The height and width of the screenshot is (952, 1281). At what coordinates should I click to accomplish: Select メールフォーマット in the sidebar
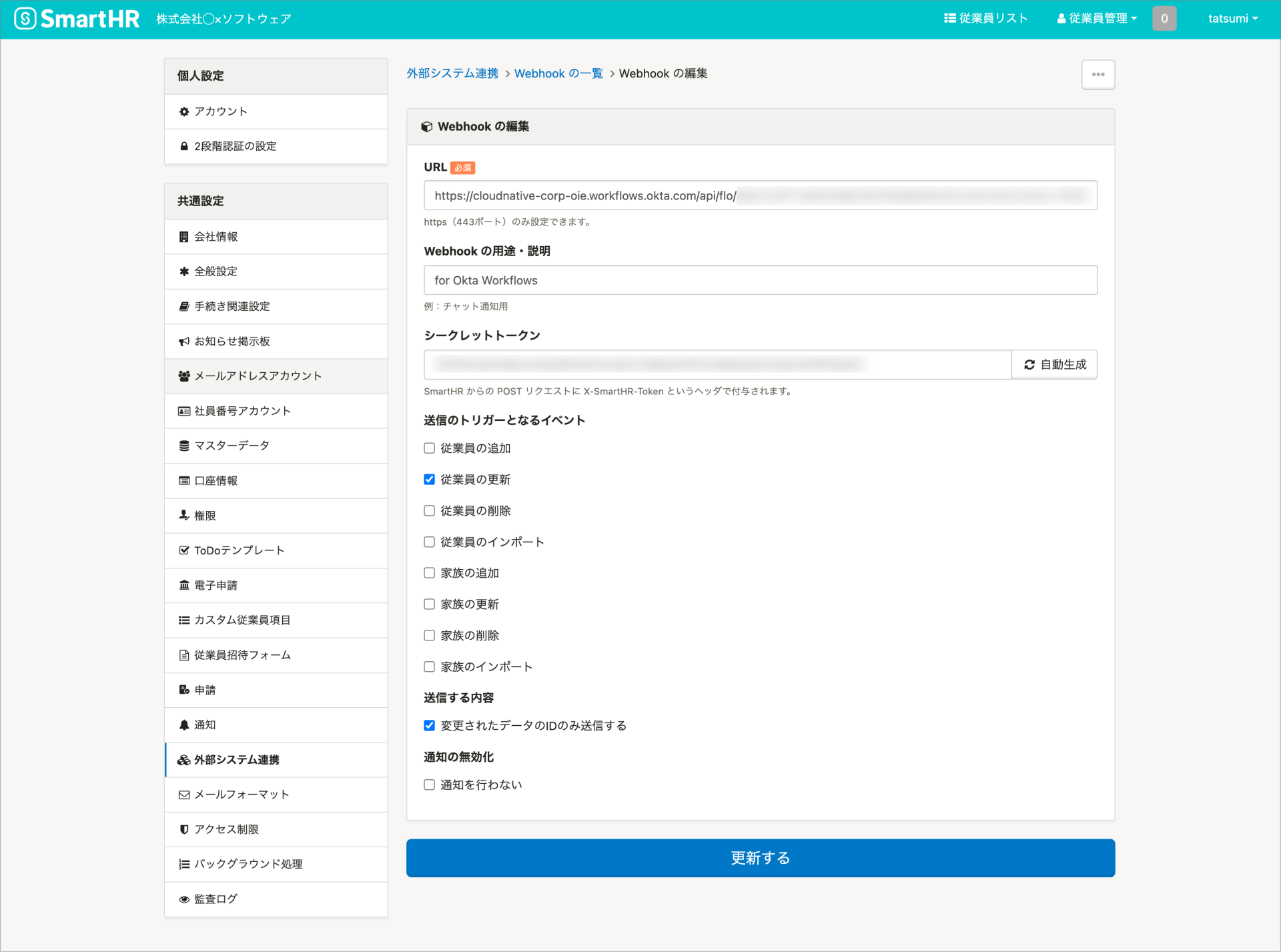(242, 794)
